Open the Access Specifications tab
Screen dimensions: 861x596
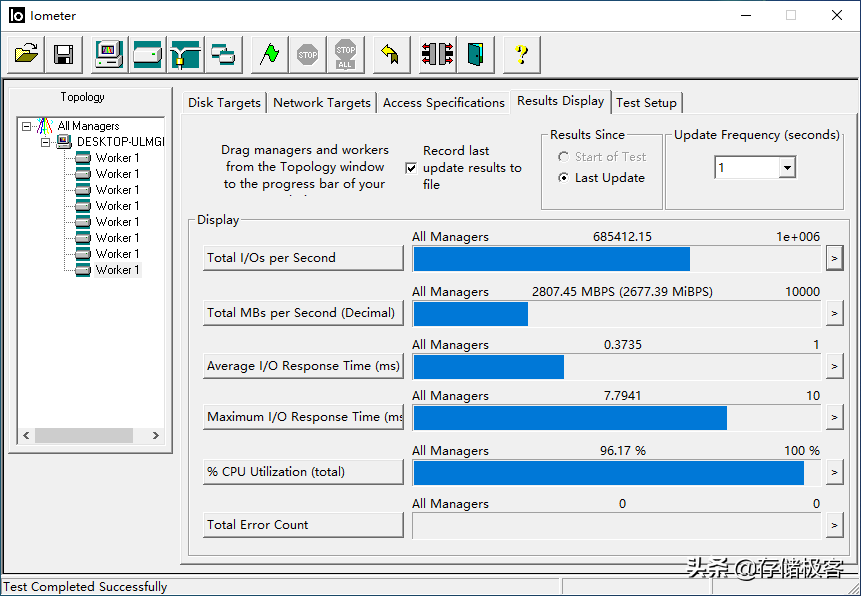click(x=444, y=103)
